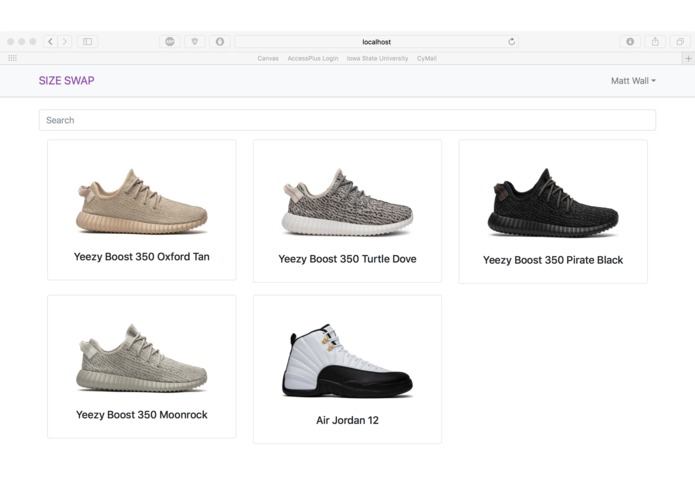This screenshot has height=494, width=695.
Task: Click the Yeezy Boost 350 Moonrock title
Action: (141, 415)
